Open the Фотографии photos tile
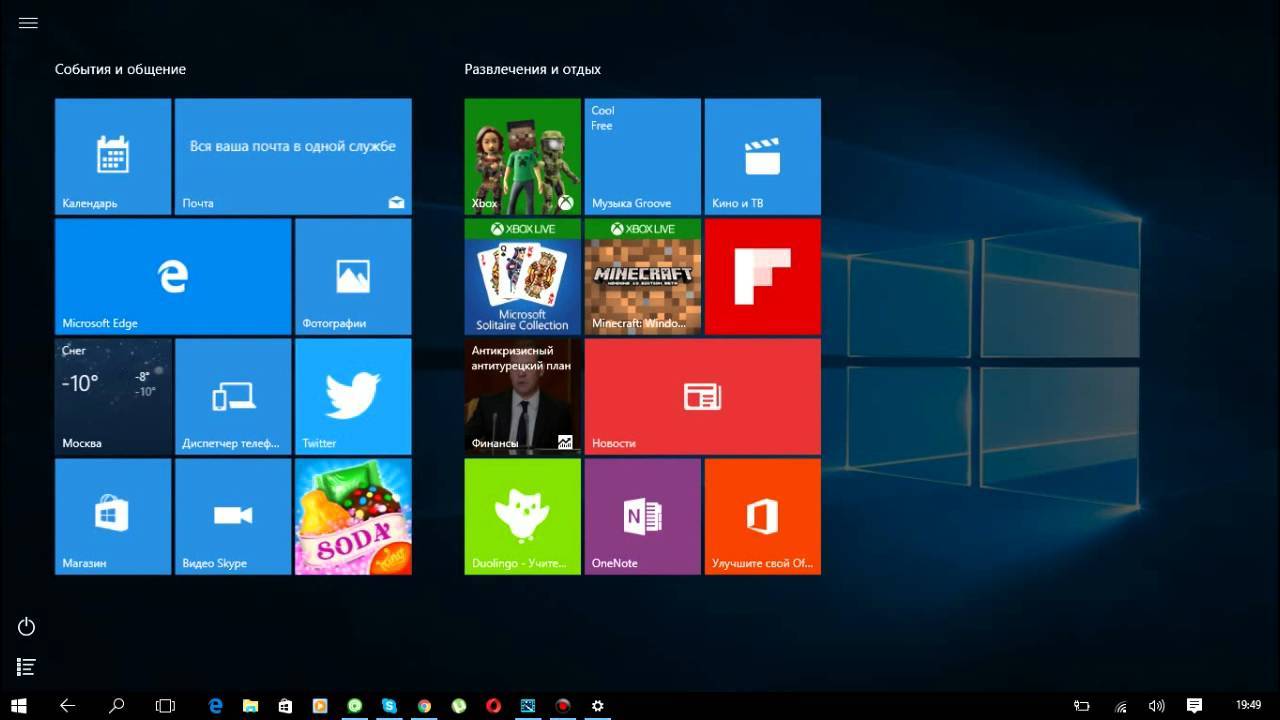This screenshot has height=720, width=1280. pyautogui.click(x=353, y=276)
